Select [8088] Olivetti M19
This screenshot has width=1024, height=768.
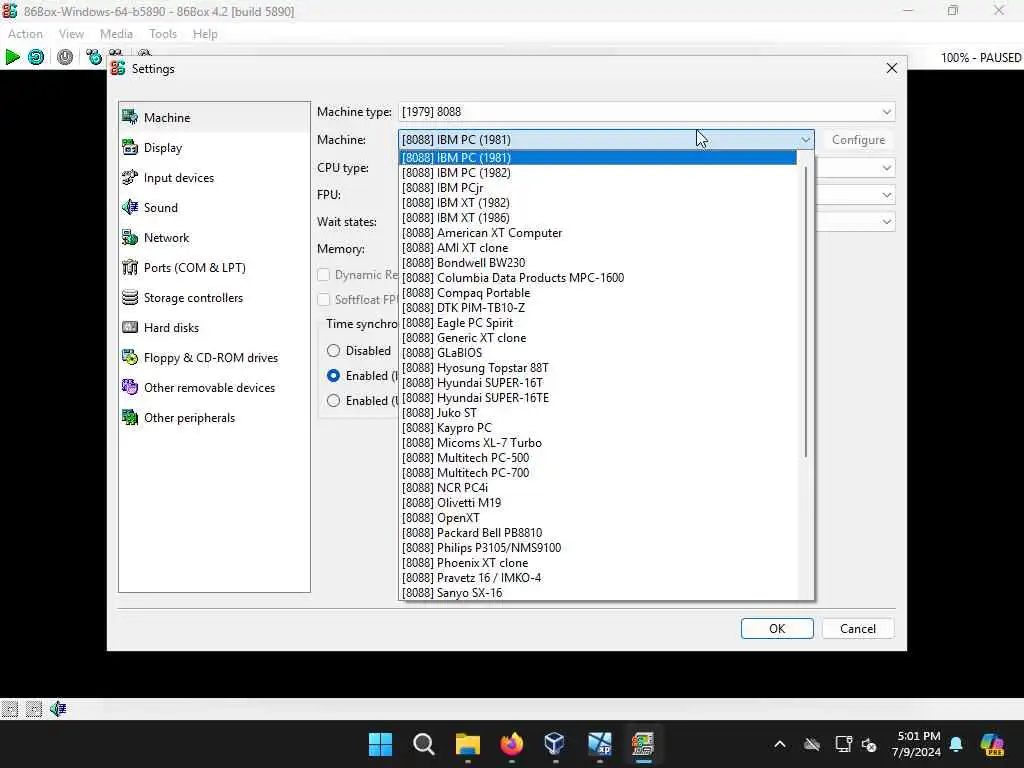click(598, 503)
